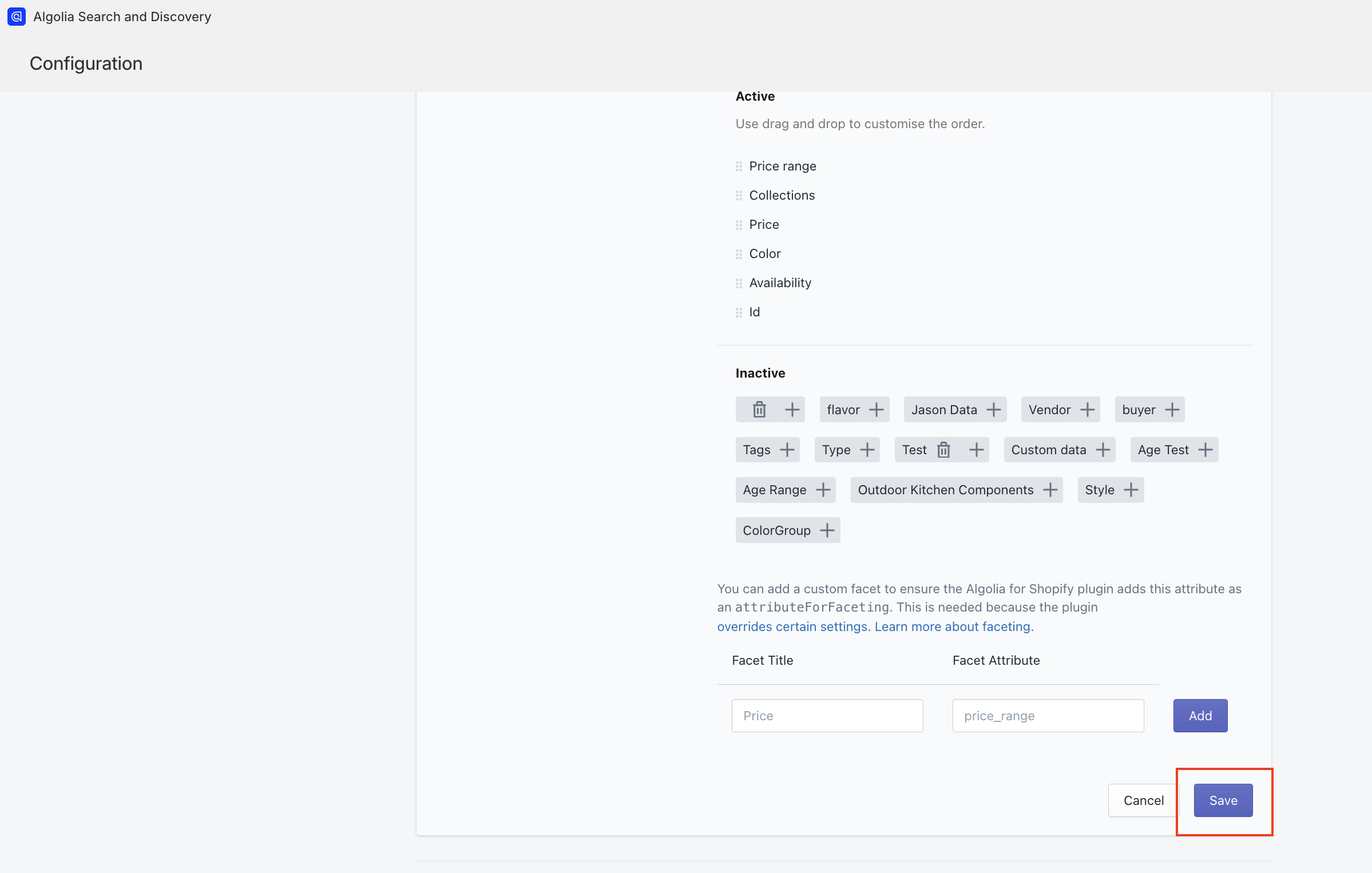The width and height of the screenshot is (1372, 873).
Task: Activate the ColorGroup facet plus icon
Action: [x=827, y=530]
